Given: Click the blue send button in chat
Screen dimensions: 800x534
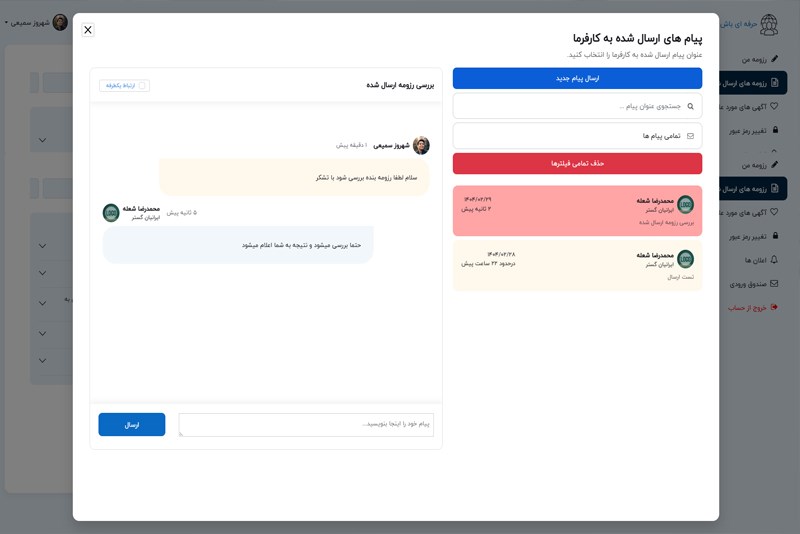Looking at the screenshot, I should (x=132, y=424).
